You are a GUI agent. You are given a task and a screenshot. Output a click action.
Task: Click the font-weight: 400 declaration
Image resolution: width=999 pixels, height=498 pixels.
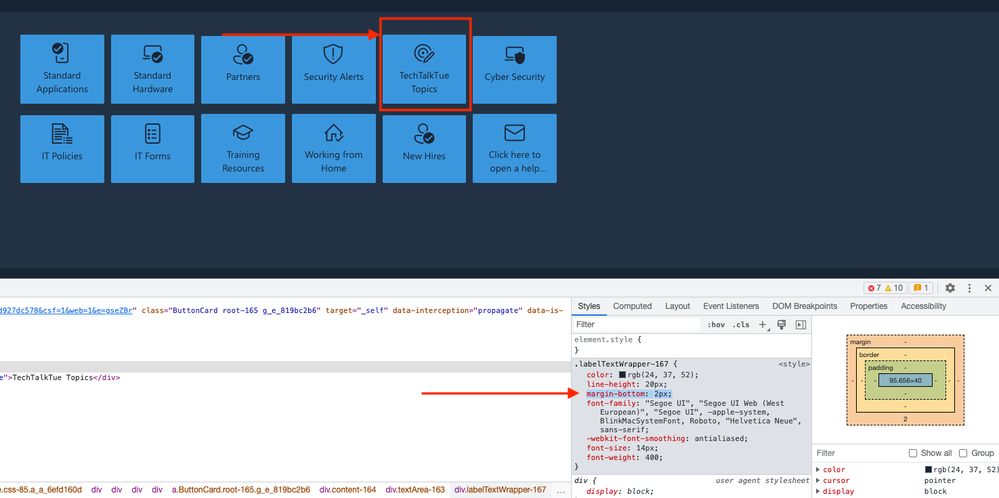tap(625, 457)
